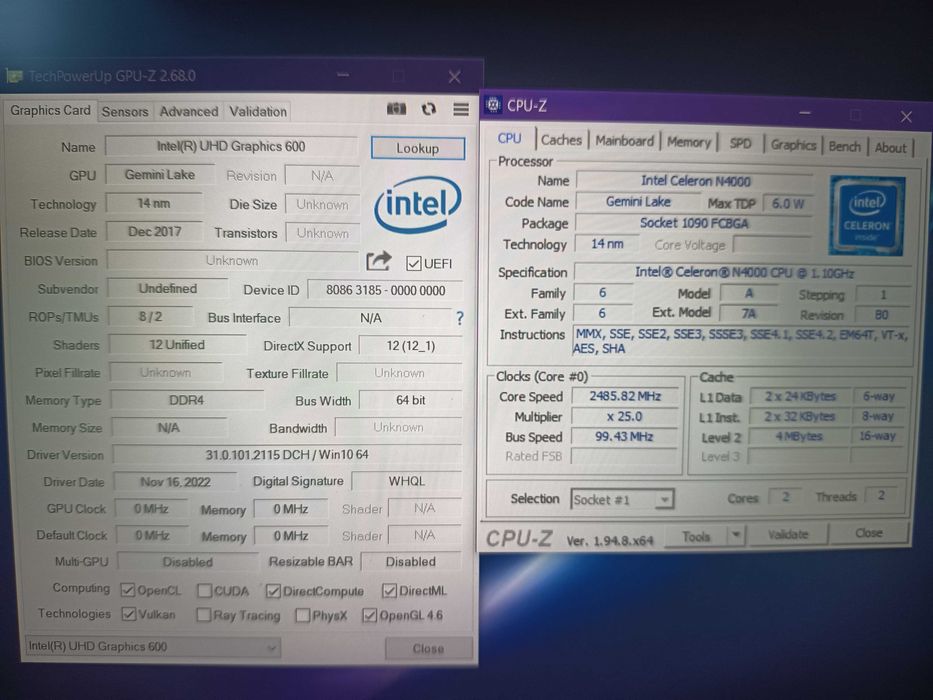The image size is (933, 700).
Task: Toggle the CUDA checkbox
Action: tap(204, 590)
